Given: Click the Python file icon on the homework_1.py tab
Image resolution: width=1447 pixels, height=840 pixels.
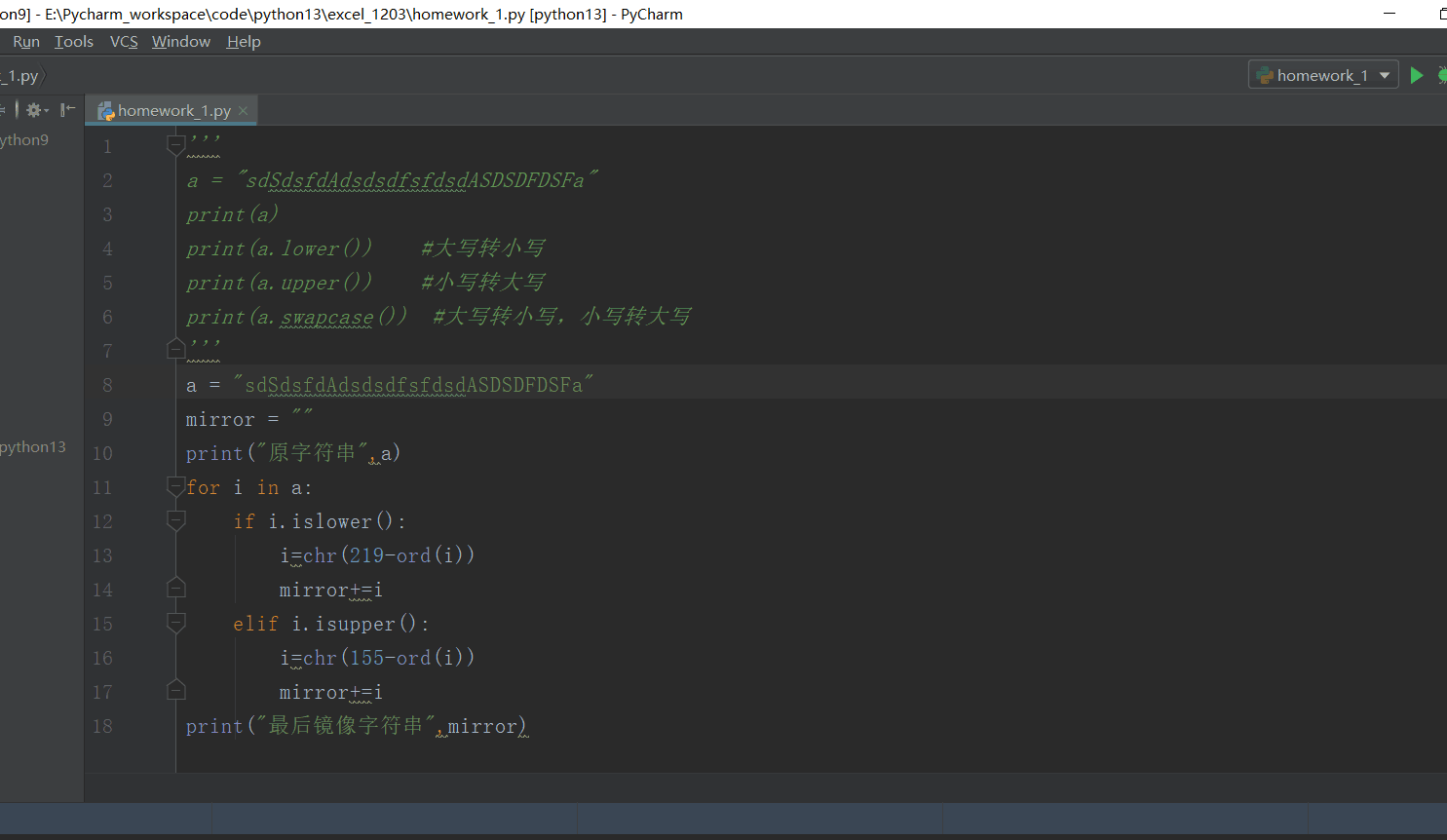Looking at the screenshot, I should click(105, 111).
